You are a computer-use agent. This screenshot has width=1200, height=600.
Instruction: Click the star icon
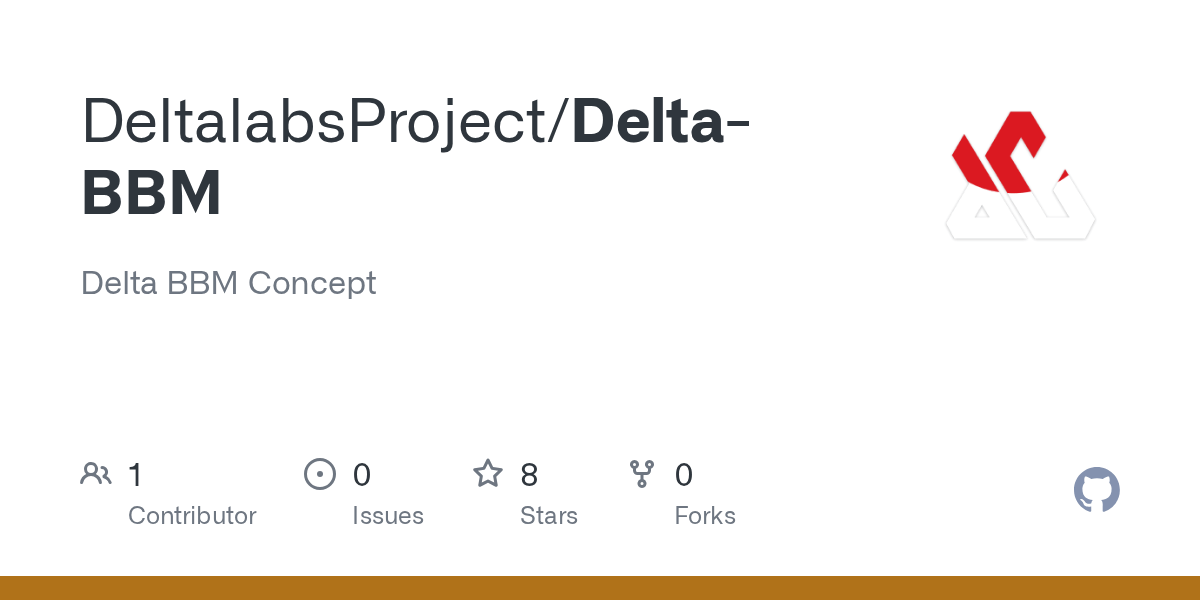pos(488,473)
